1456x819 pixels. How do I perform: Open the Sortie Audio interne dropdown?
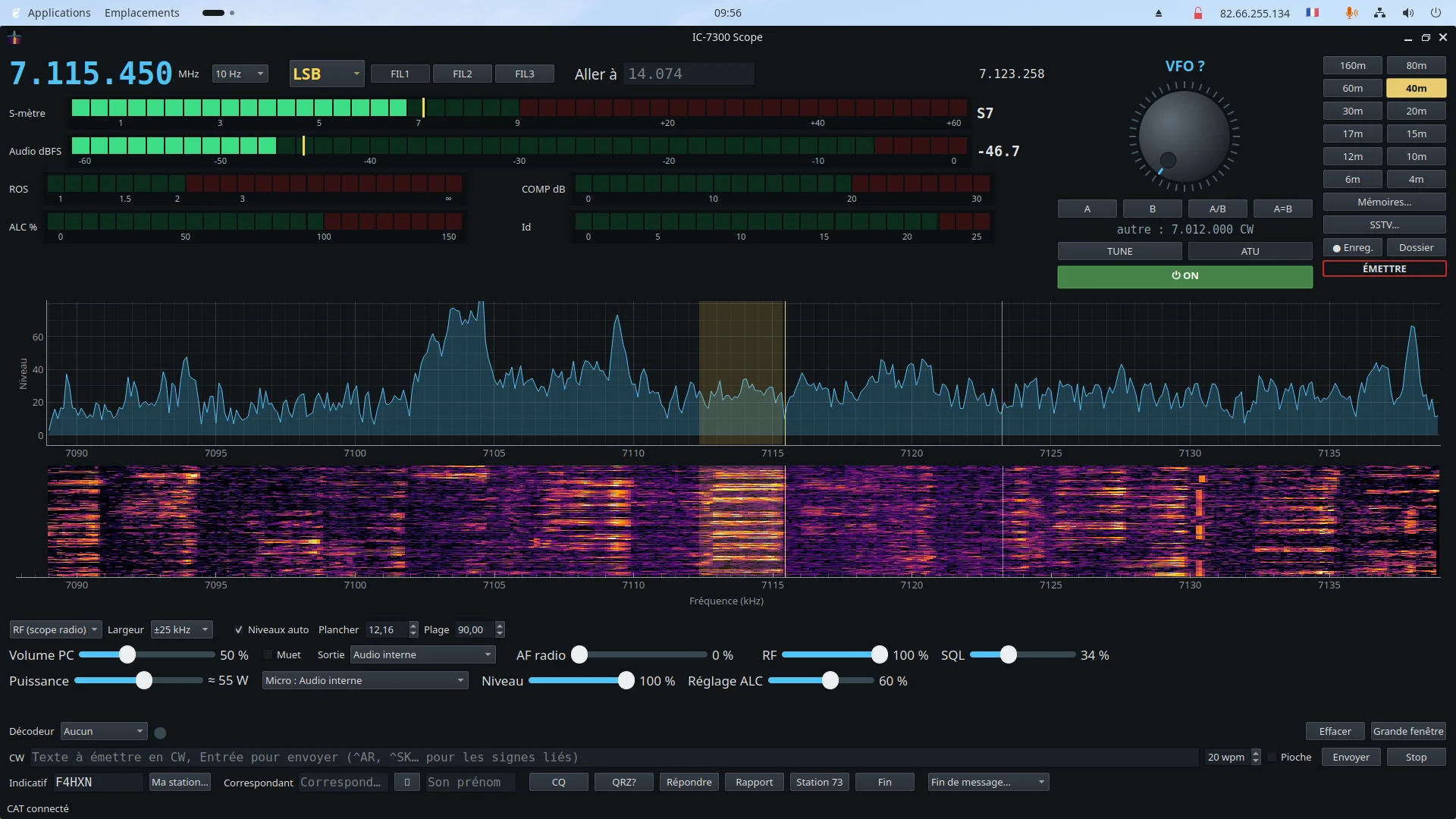[422, 654]
